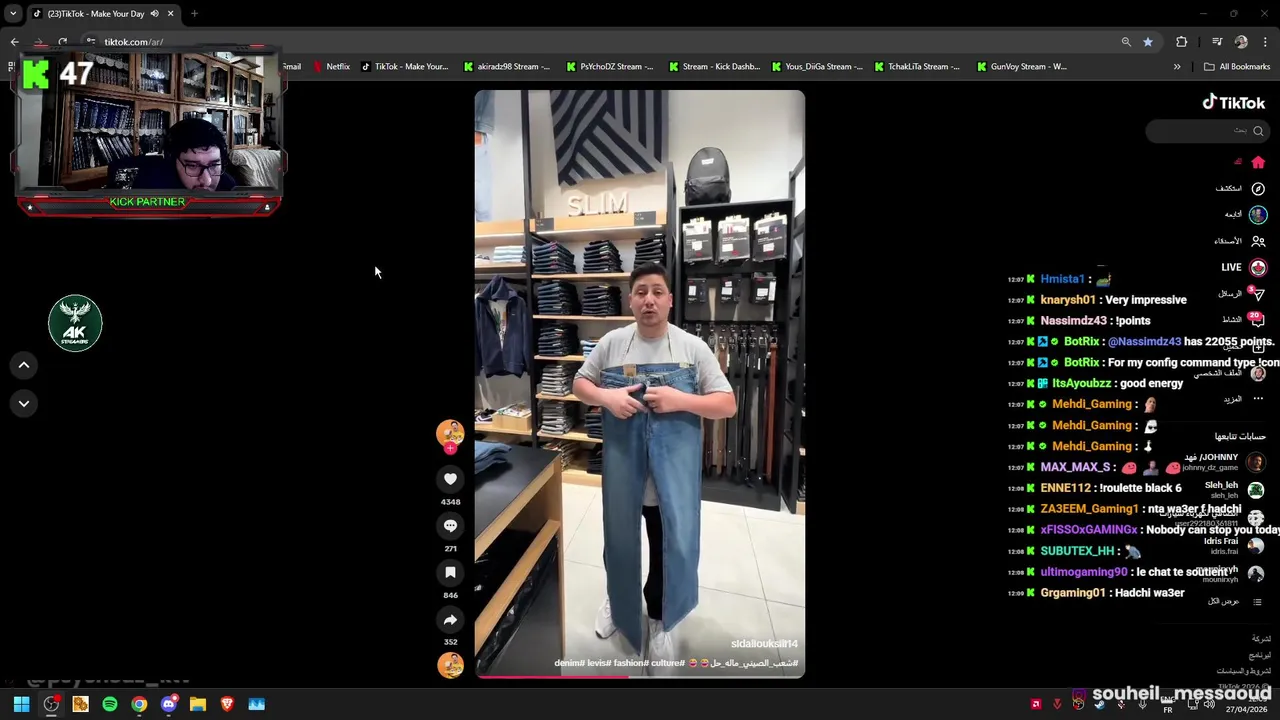Reload the page
Screen dimensions: 1280x720
click(62, 42)
